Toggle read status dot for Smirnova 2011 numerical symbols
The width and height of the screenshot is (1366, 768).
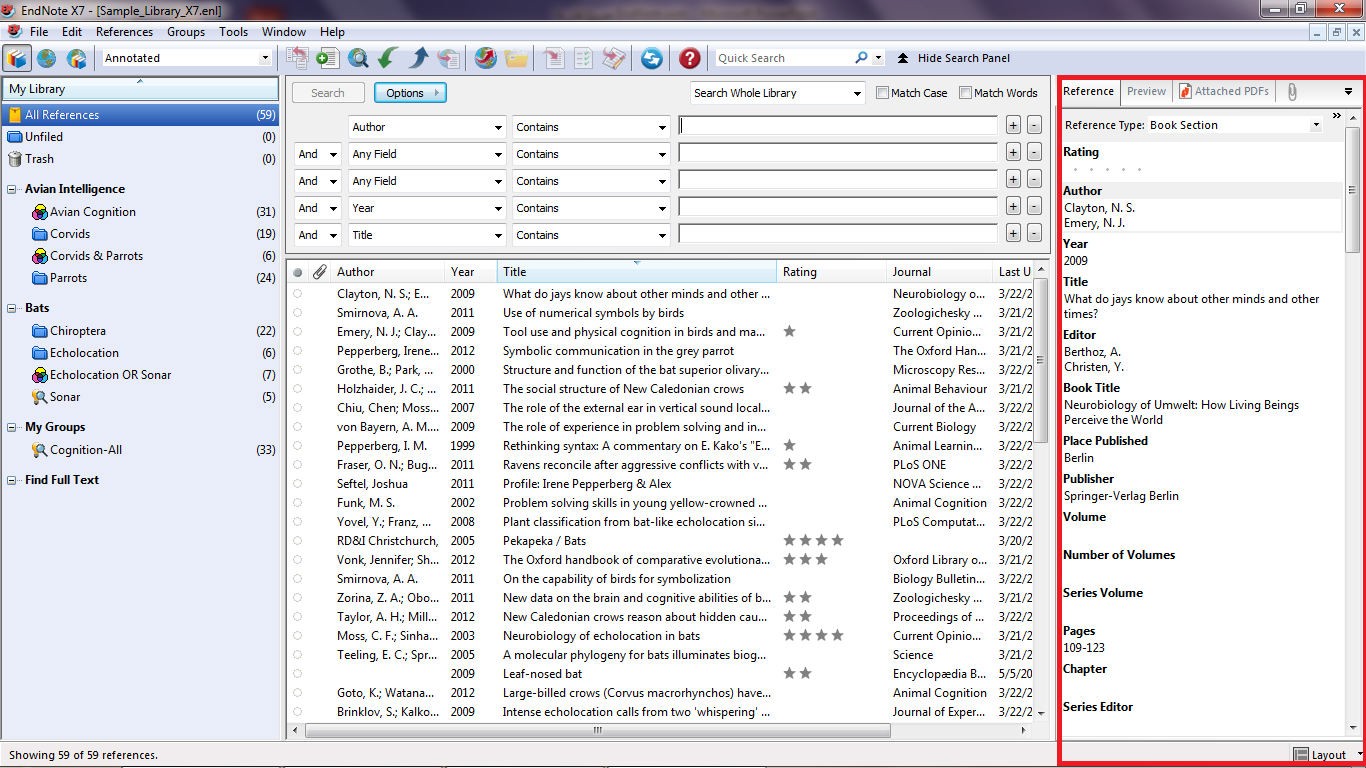(x=297, y=313)
